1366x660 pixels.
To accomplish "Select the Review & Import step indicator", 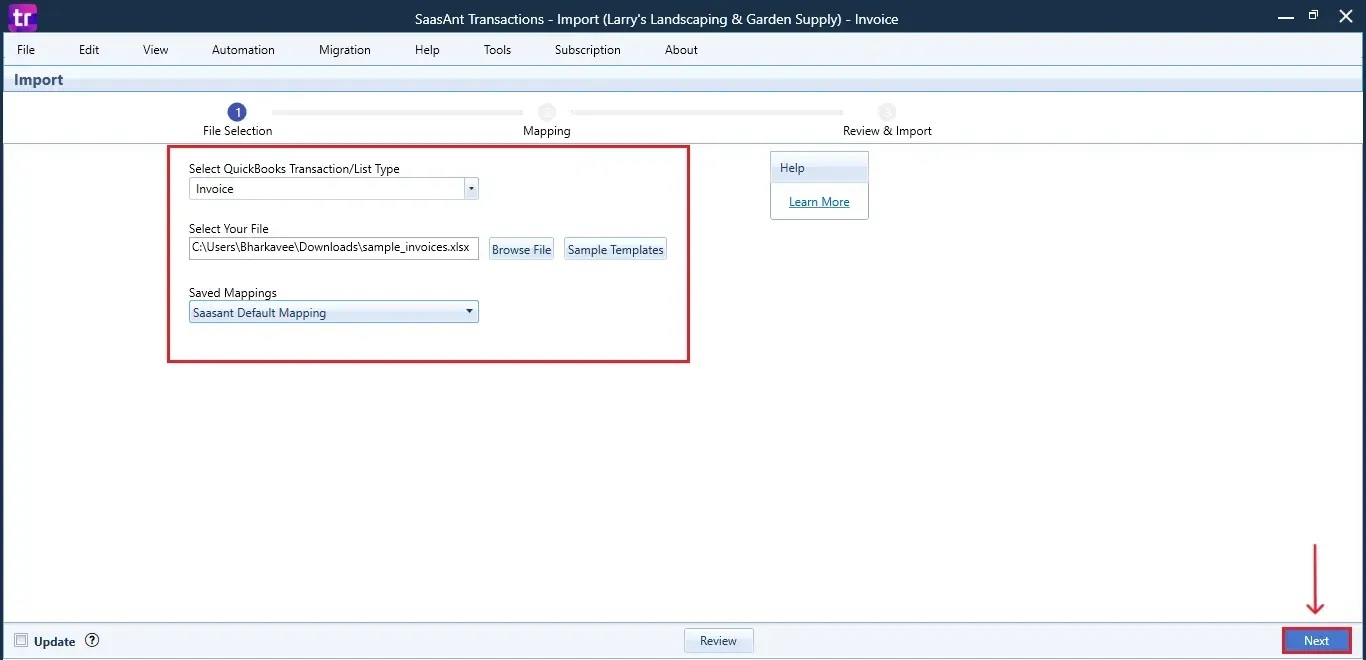I will click(887, 112).
